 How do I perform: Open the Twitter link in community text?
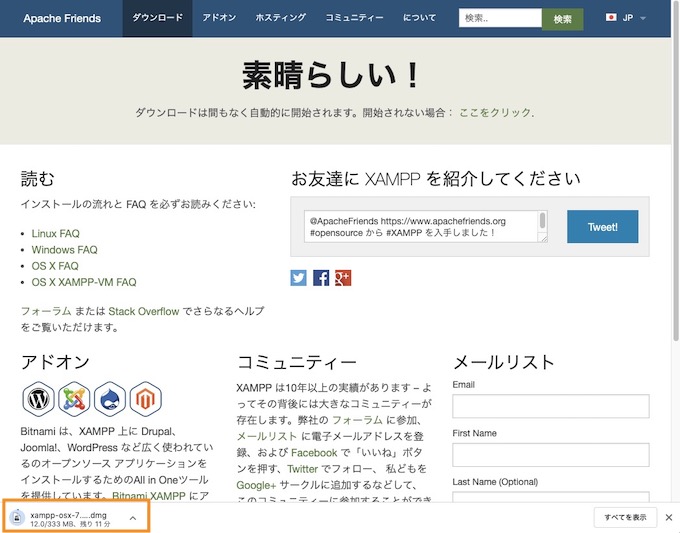tap(302, 469)
